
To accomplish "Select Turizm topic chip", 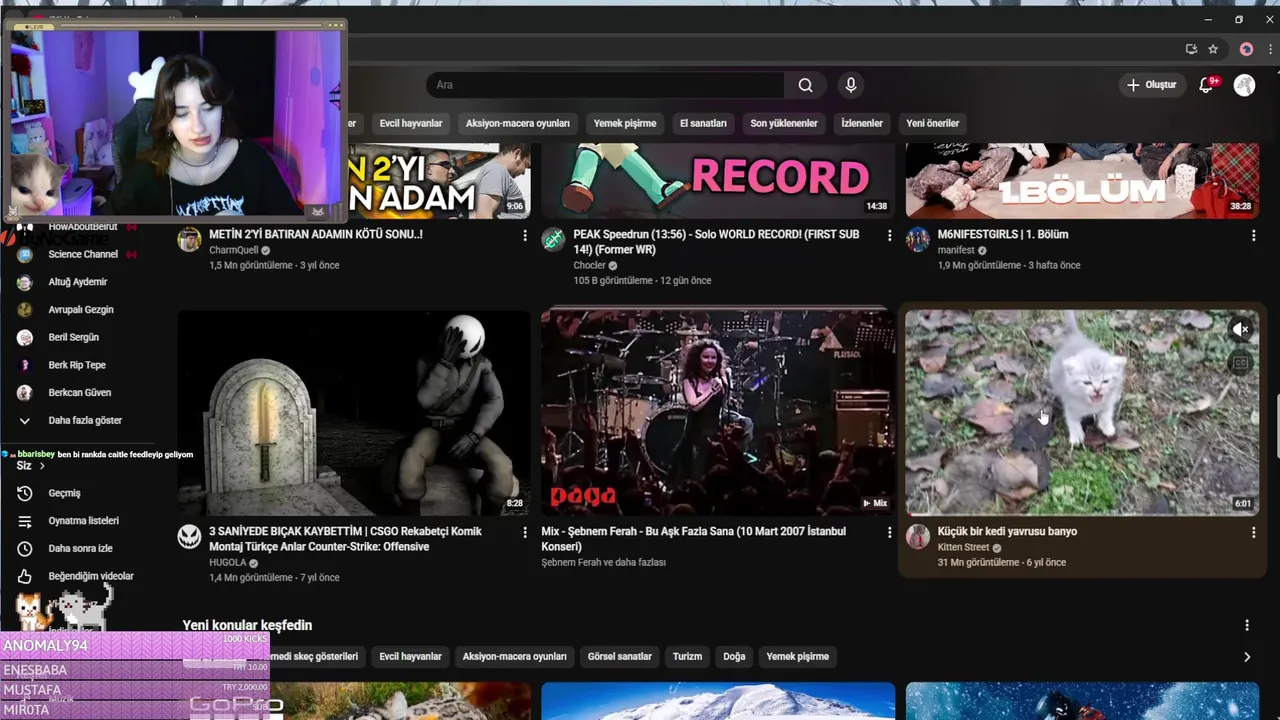I will (x=687, y=657).
